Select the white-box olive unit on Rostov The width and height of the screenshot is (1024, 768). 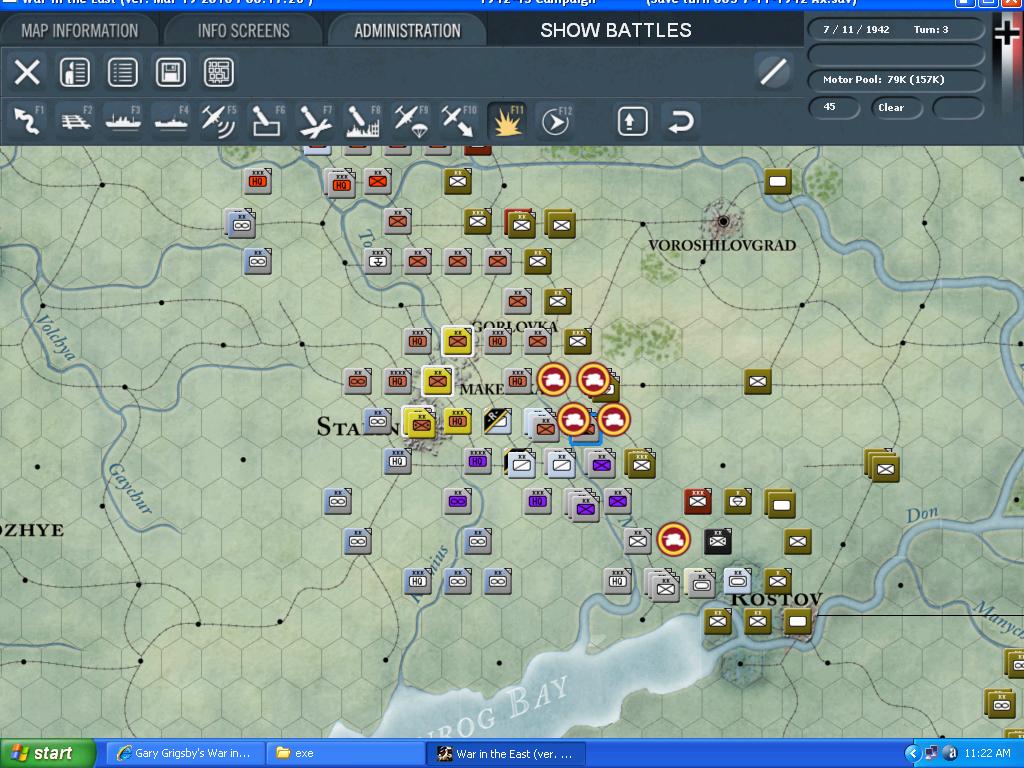click(x=797, y=621)
